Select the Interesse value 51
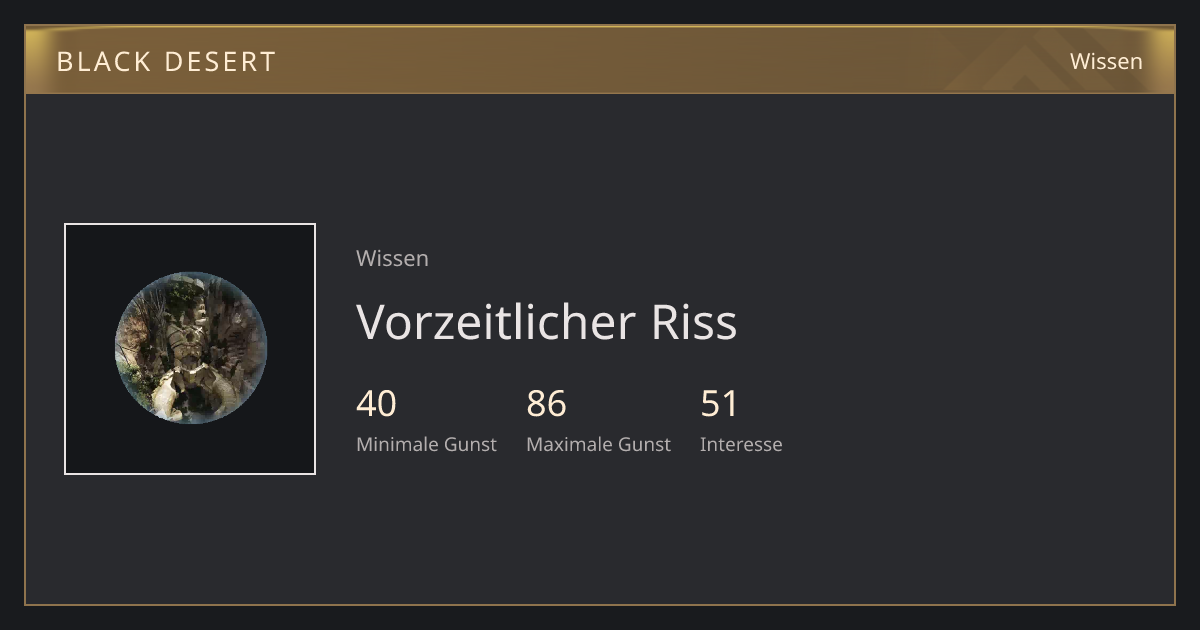This screenshot has height=630, width=1200. [719, 404]
